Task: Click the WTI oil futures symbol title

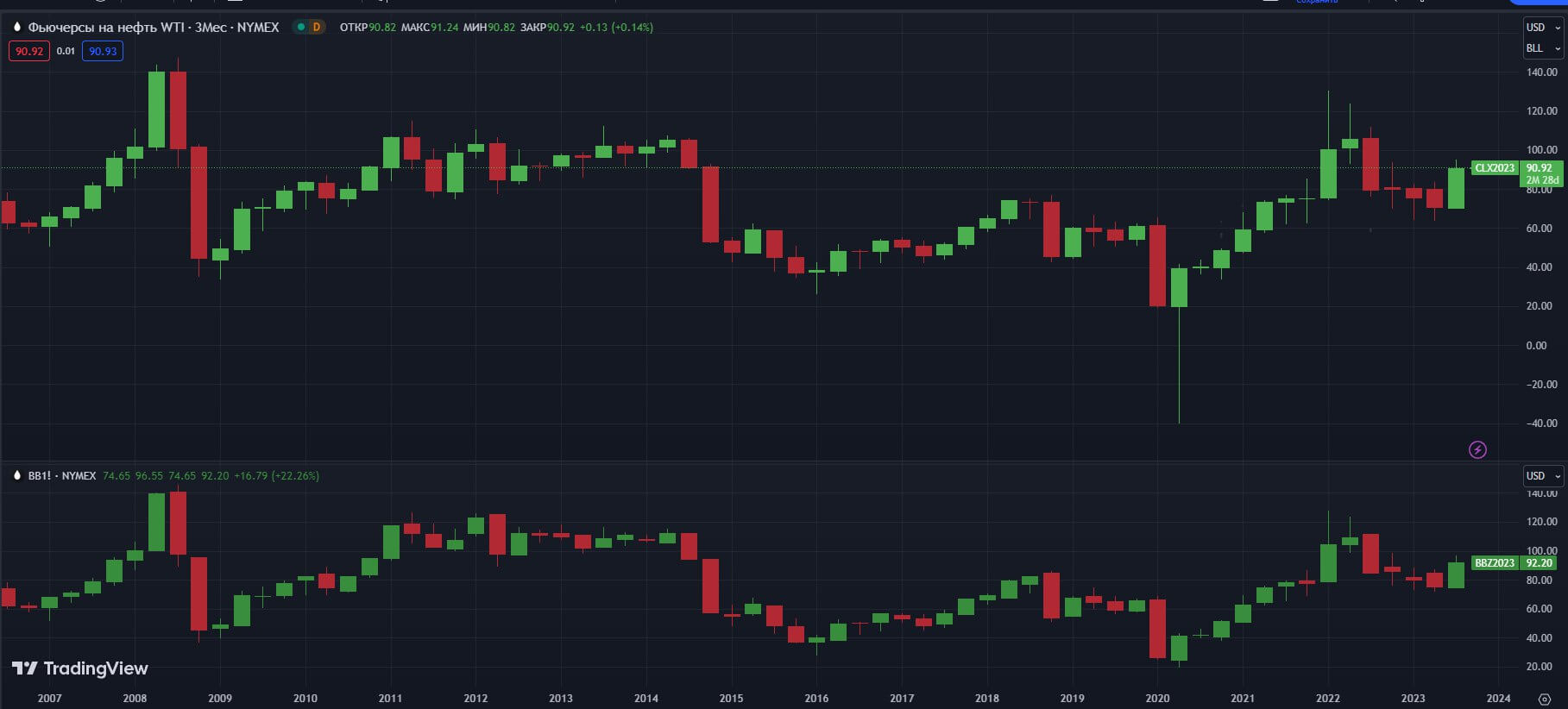Action: (154, 28)
